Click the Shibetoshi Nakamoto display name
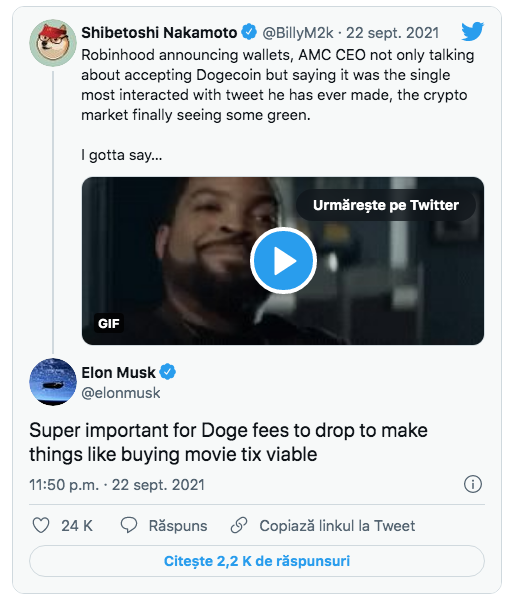510x595 pixels. point(159,33)
